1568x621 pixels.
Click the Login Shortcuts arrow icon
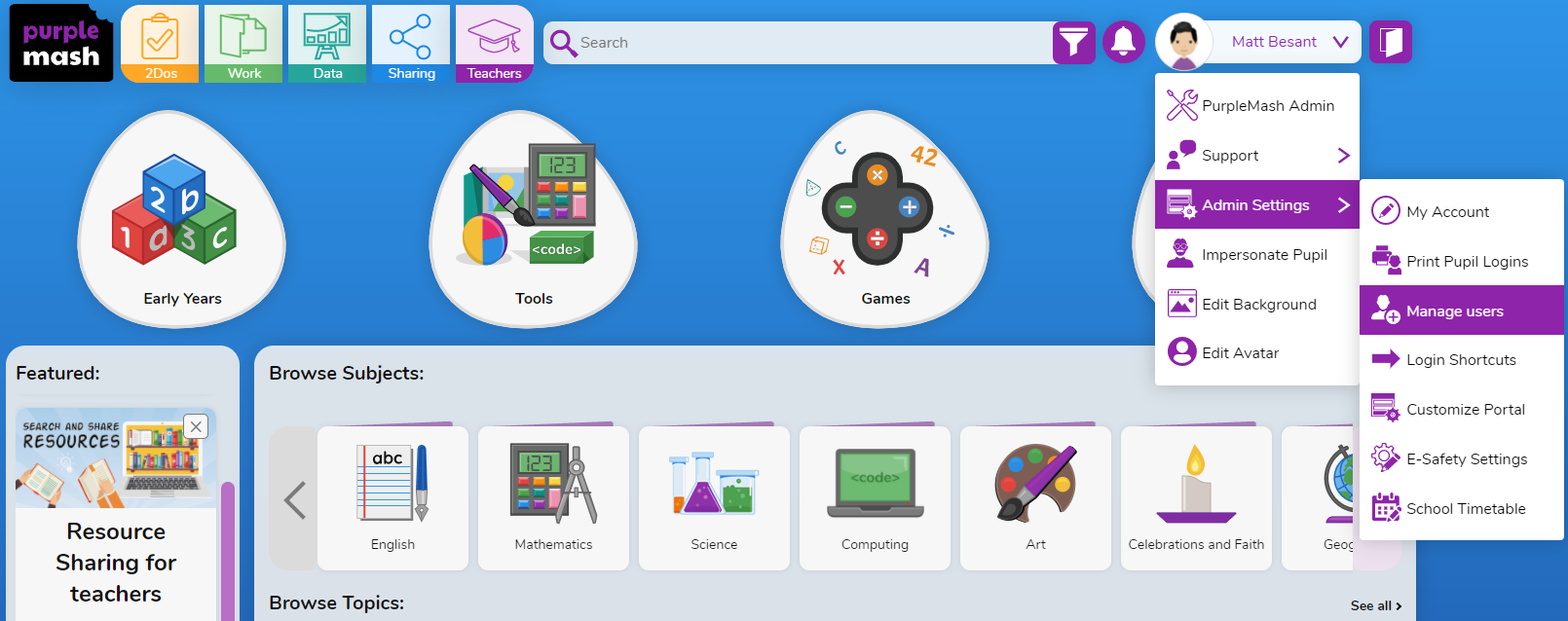1385,359
